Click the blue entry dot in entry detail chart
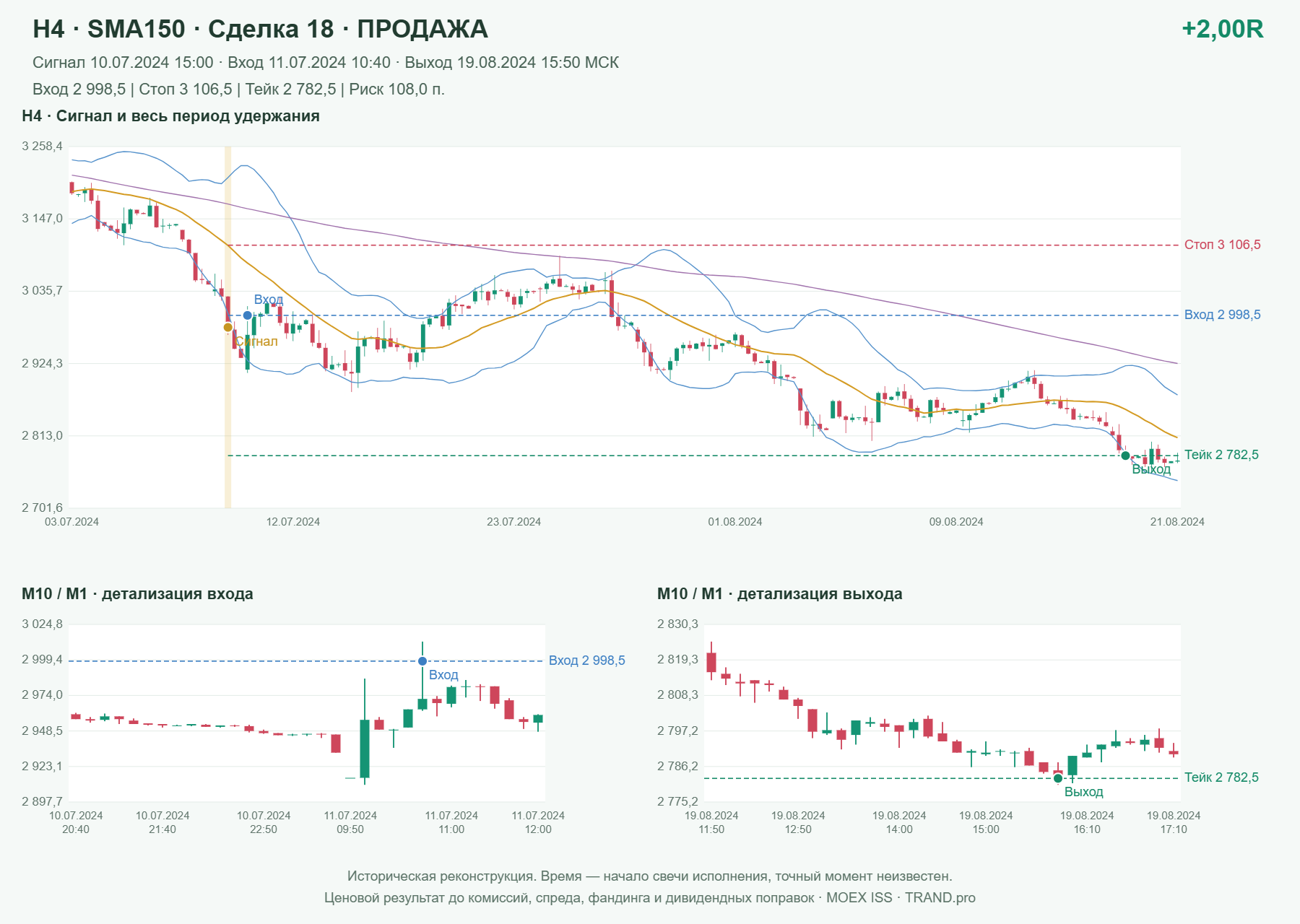 pyautogui.click(x=422, y=661)
